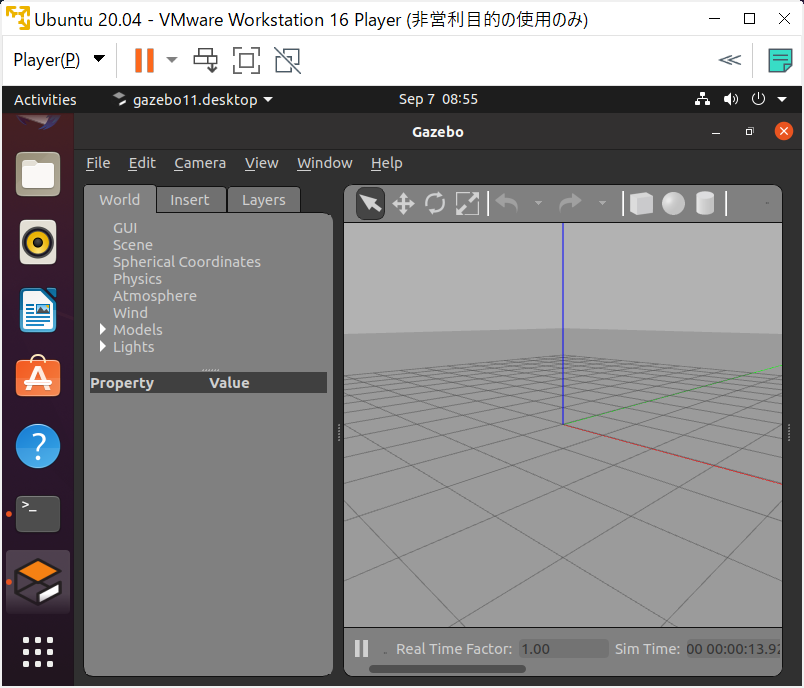The width and height of the screenshot is (804, 688).
Task: Enter VMware full screen mode icon
Action: [246, 60]
